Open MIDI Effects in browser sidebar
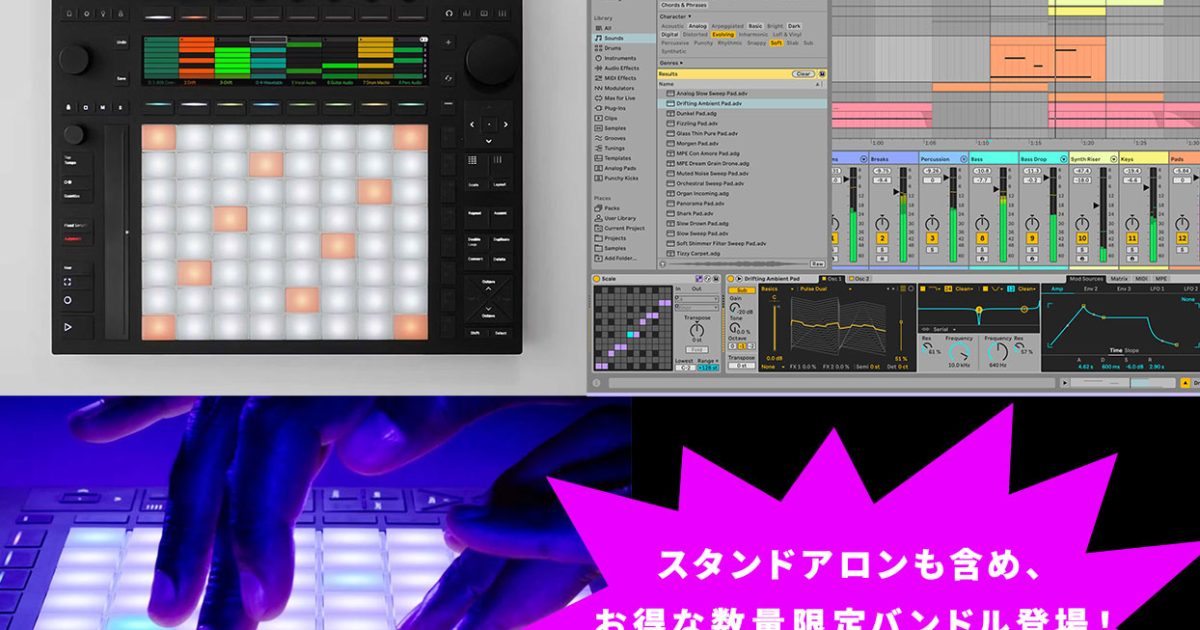The height and width of the screenshot is (630, 1200). click(x=619, y=78)
